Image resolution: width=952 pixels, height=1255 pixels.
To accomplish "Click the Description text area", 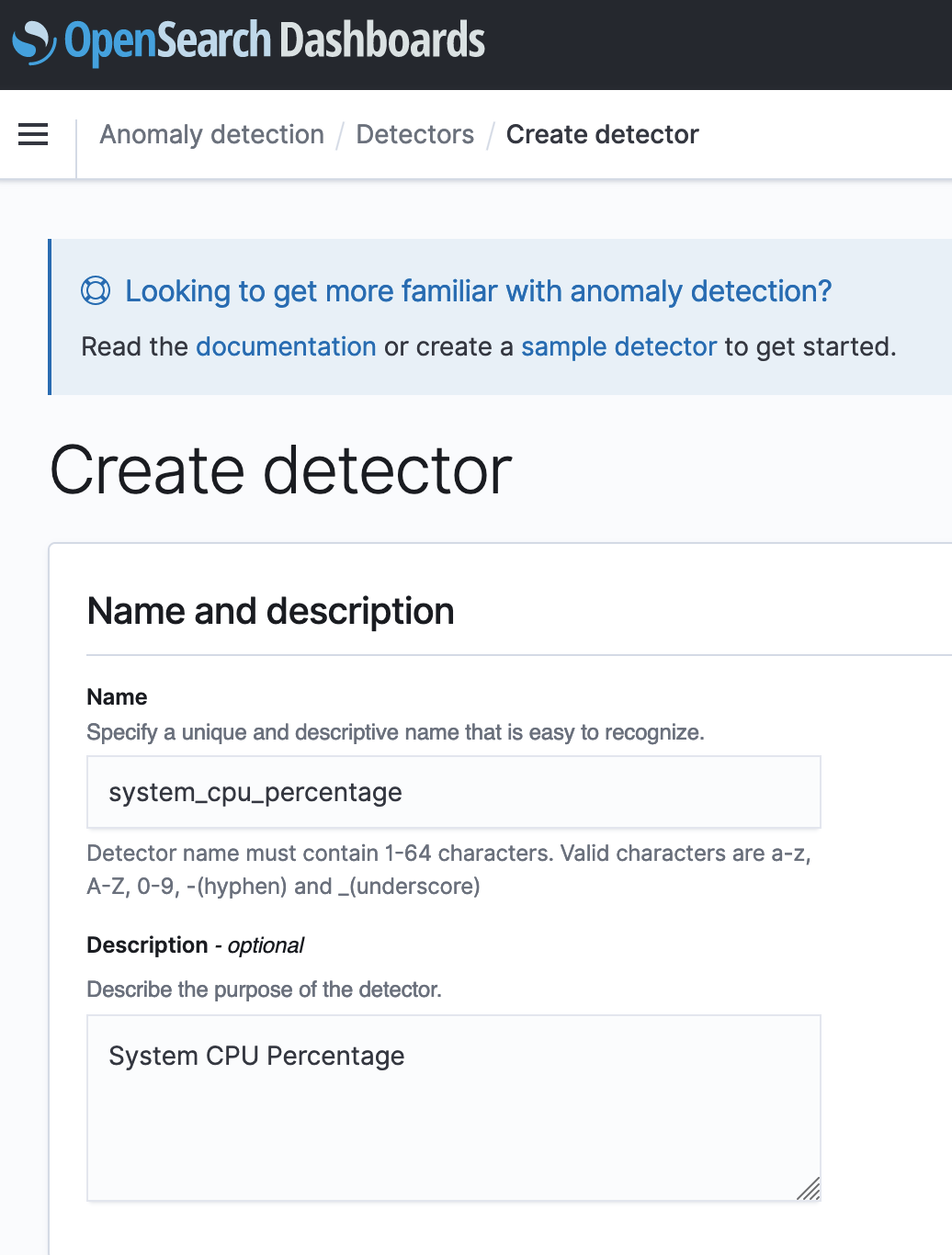I will tap(454, 1108).
